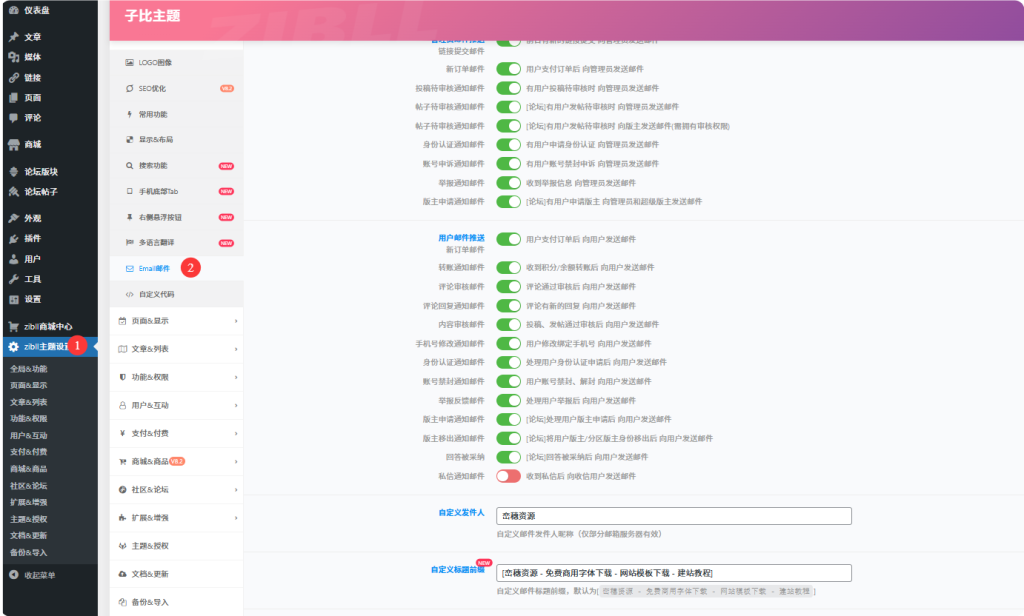Enable the 私信通知邮件 switch
This screenshot has height=616, width=1024.
508,476
